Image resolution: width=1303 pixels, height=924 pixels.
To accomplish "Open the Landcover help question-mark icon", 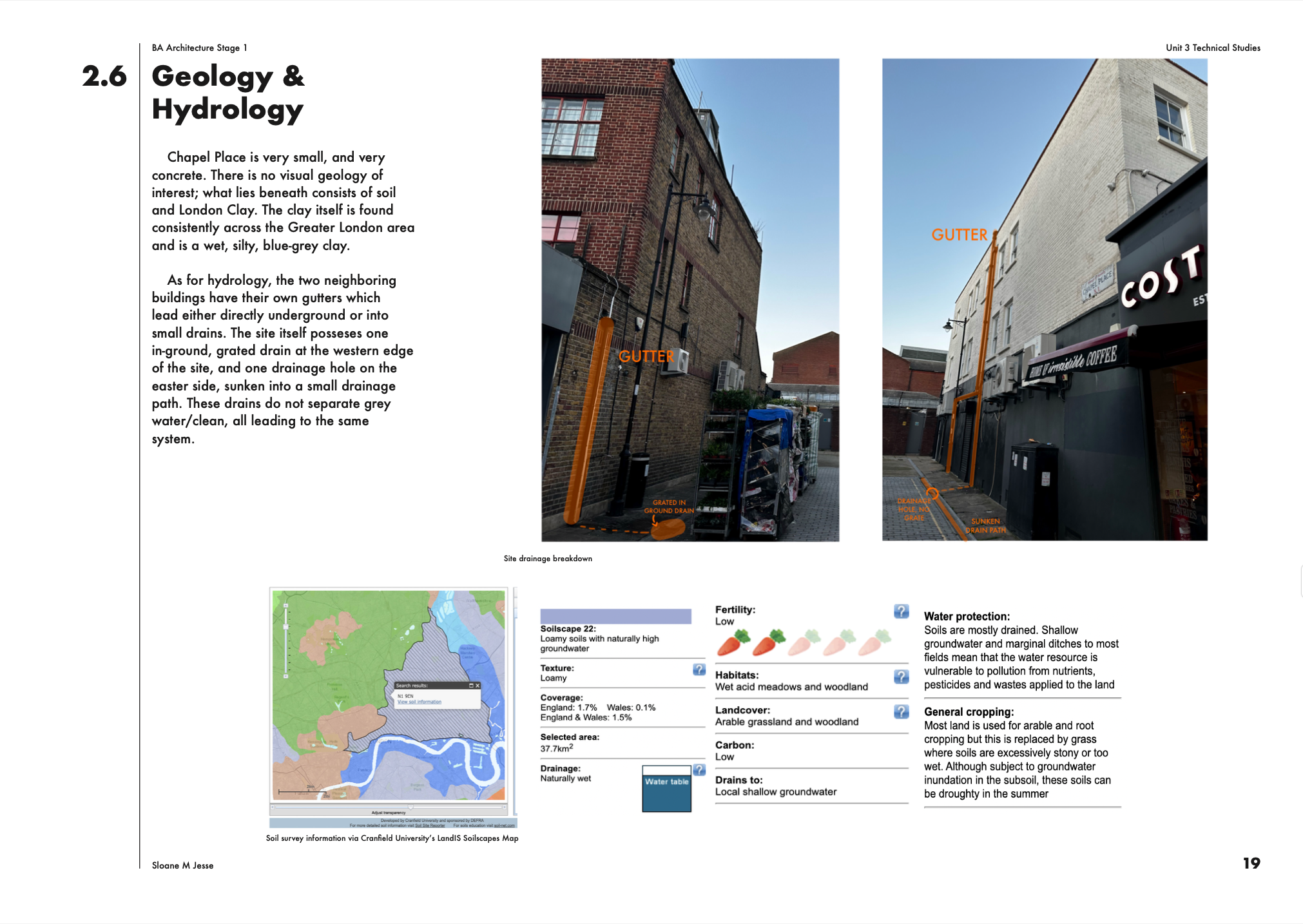I will 902,712.
